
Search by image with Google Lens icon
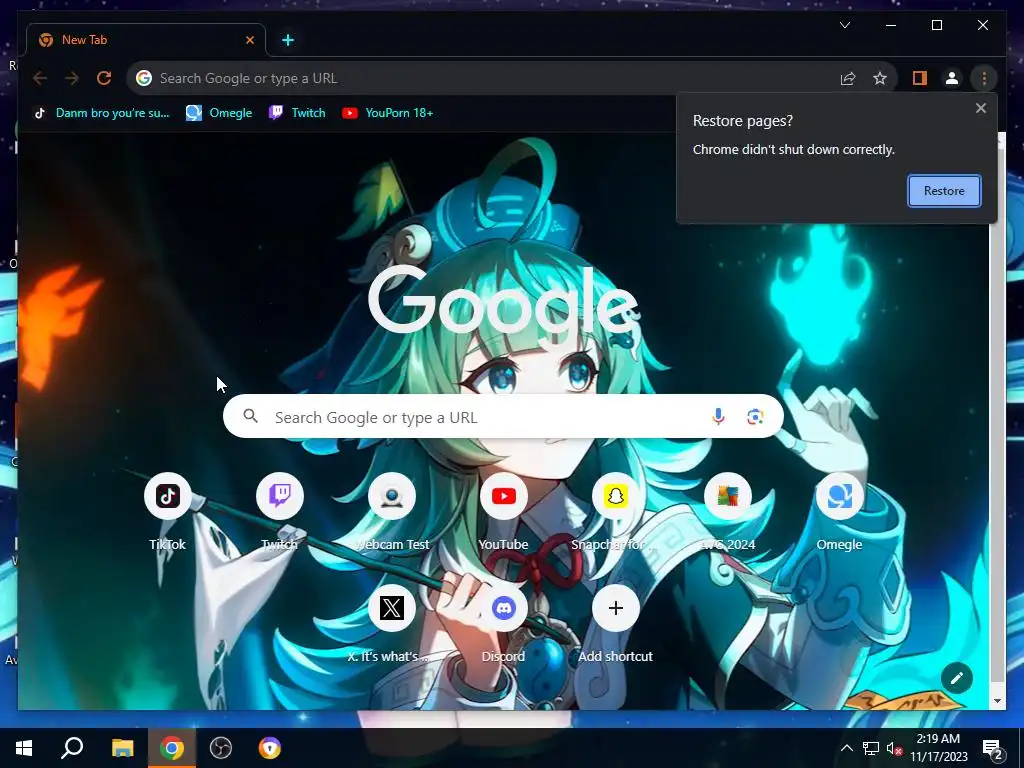[x=755, y=417]
